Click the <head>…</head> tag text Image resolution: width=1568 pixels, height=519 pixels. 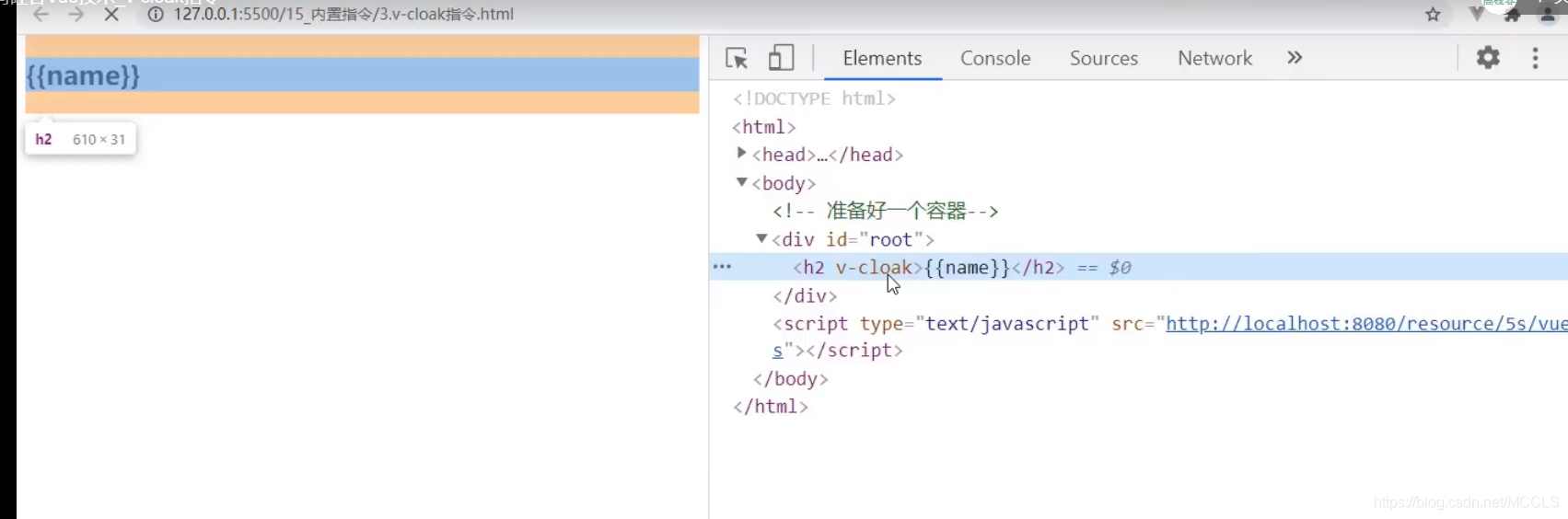828,155
